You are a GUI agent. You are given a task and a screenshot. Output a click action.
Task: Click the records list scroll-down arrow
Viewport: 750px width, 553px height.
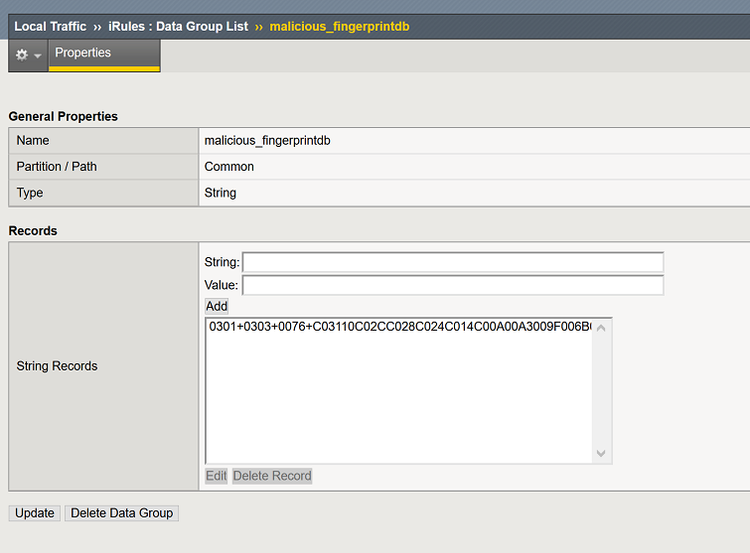601,453
